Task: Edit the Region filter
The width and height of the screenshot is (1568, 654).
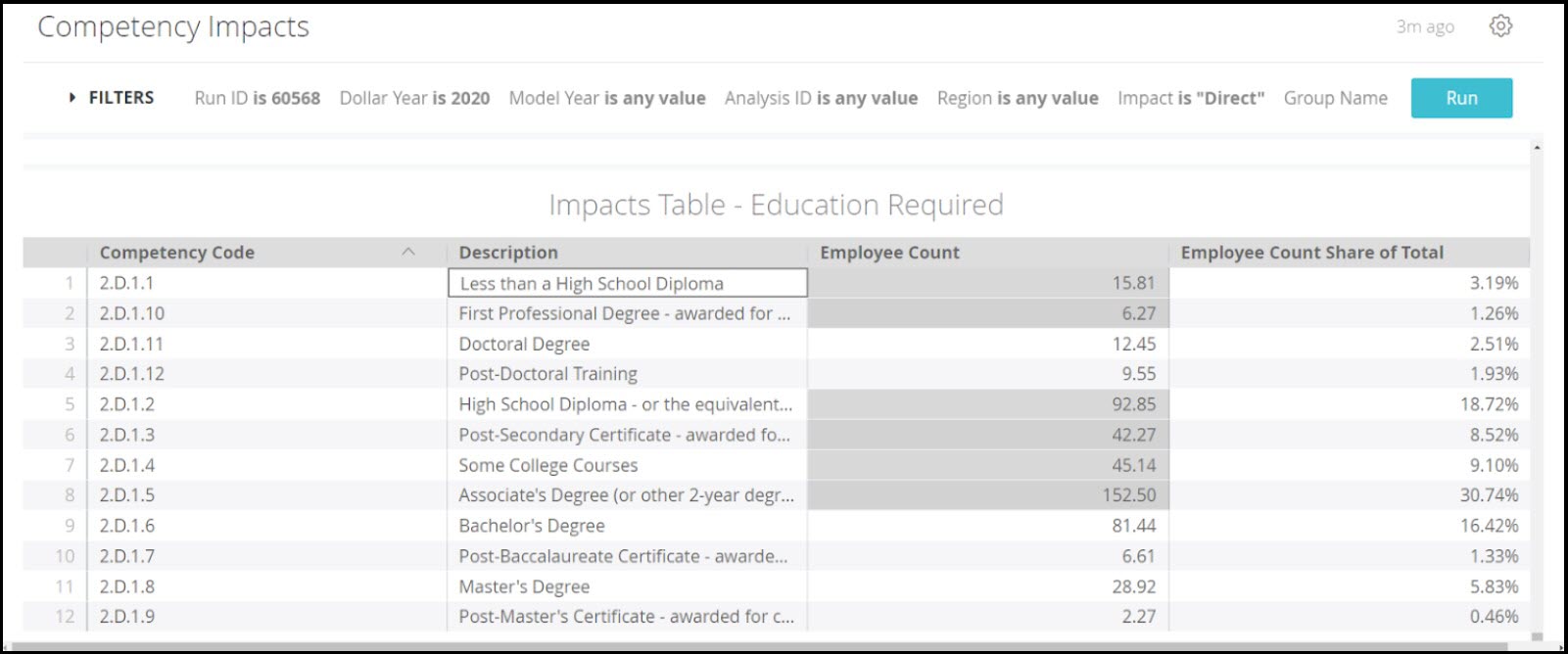Action: coord(1017,97)
